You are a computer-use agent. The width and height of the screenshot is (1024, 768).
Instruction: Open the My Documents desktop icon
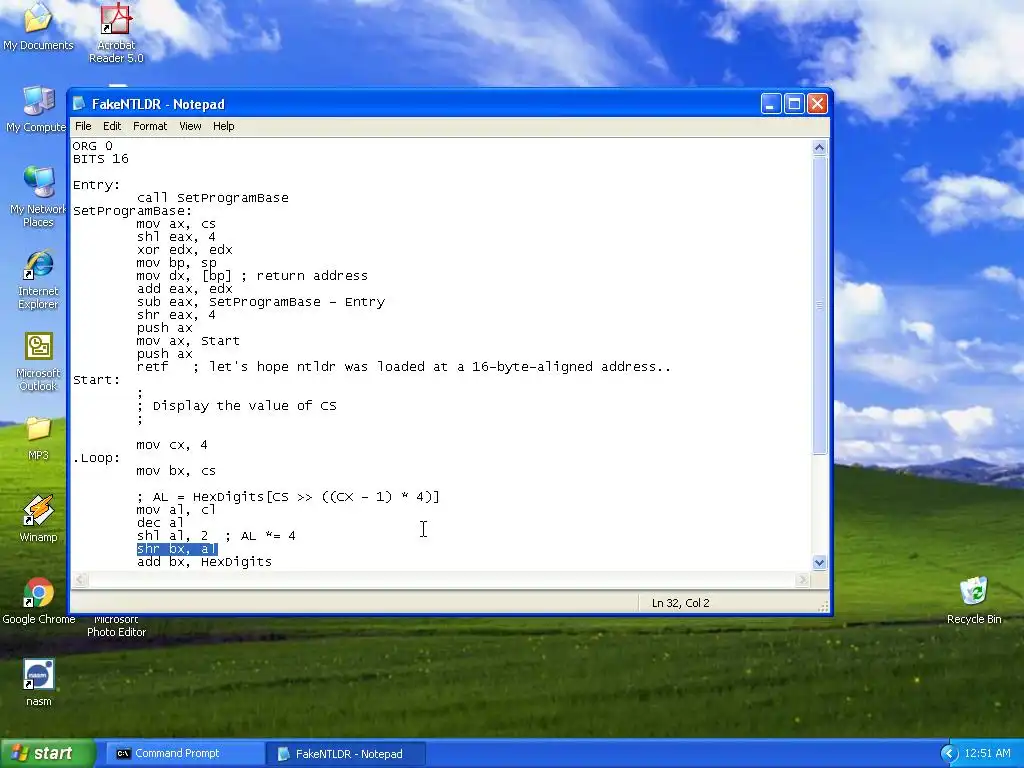click(38, 26)
